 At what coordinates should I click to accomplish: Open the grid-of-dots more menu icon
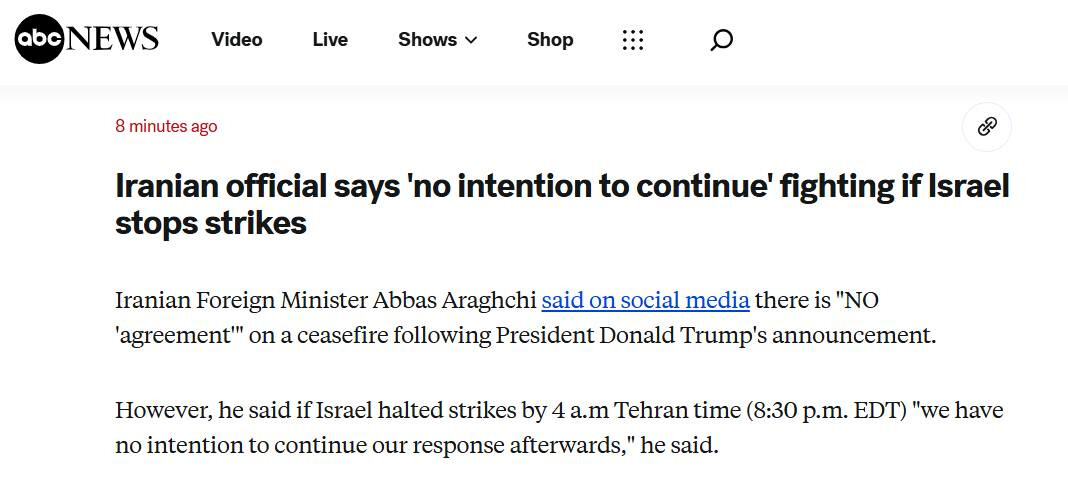pos(633,40)
